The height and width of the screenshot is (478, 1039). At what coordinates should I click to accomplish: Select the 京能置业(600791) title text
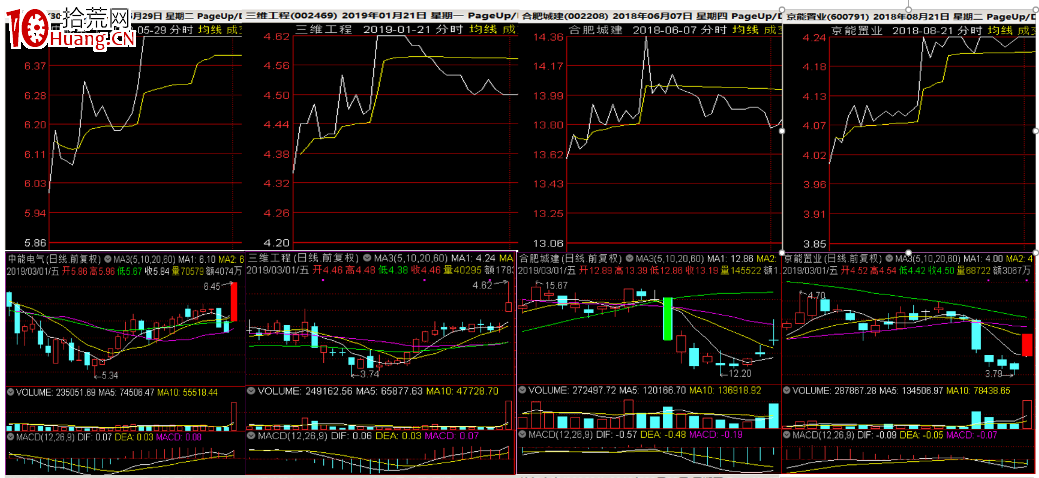coord(830,15)
